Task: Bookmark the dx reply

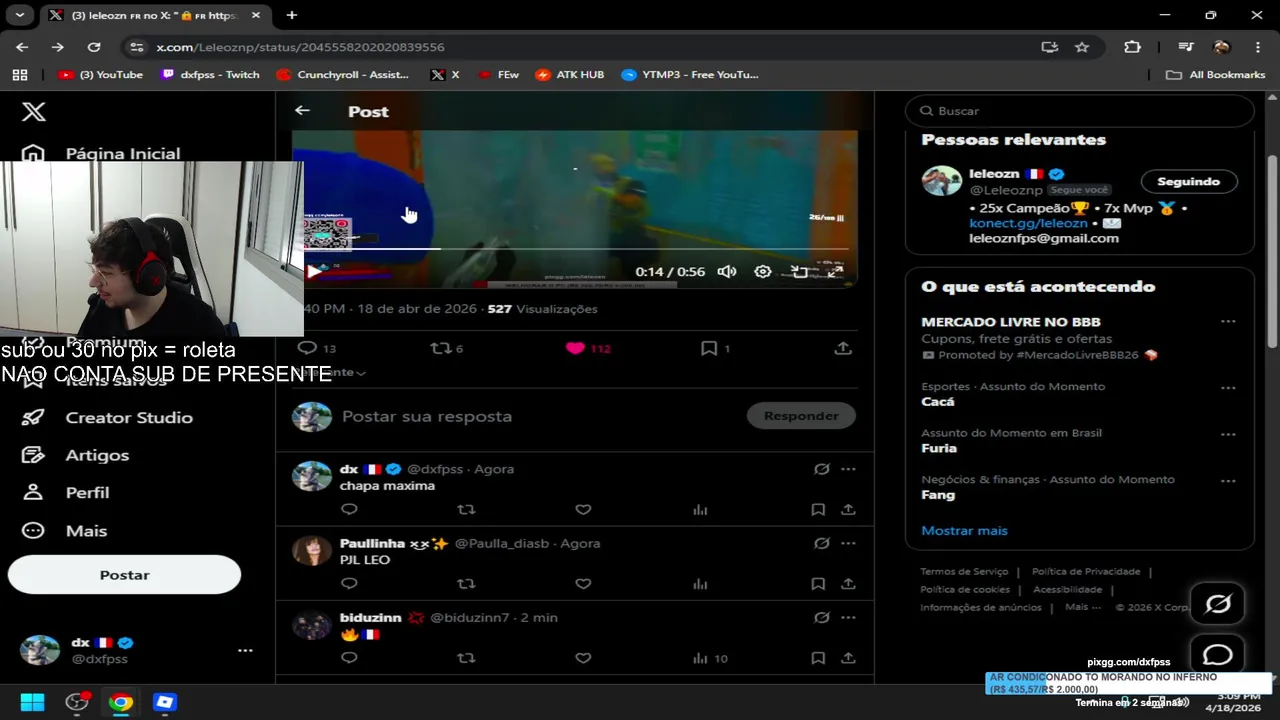Action: [818, 509]
